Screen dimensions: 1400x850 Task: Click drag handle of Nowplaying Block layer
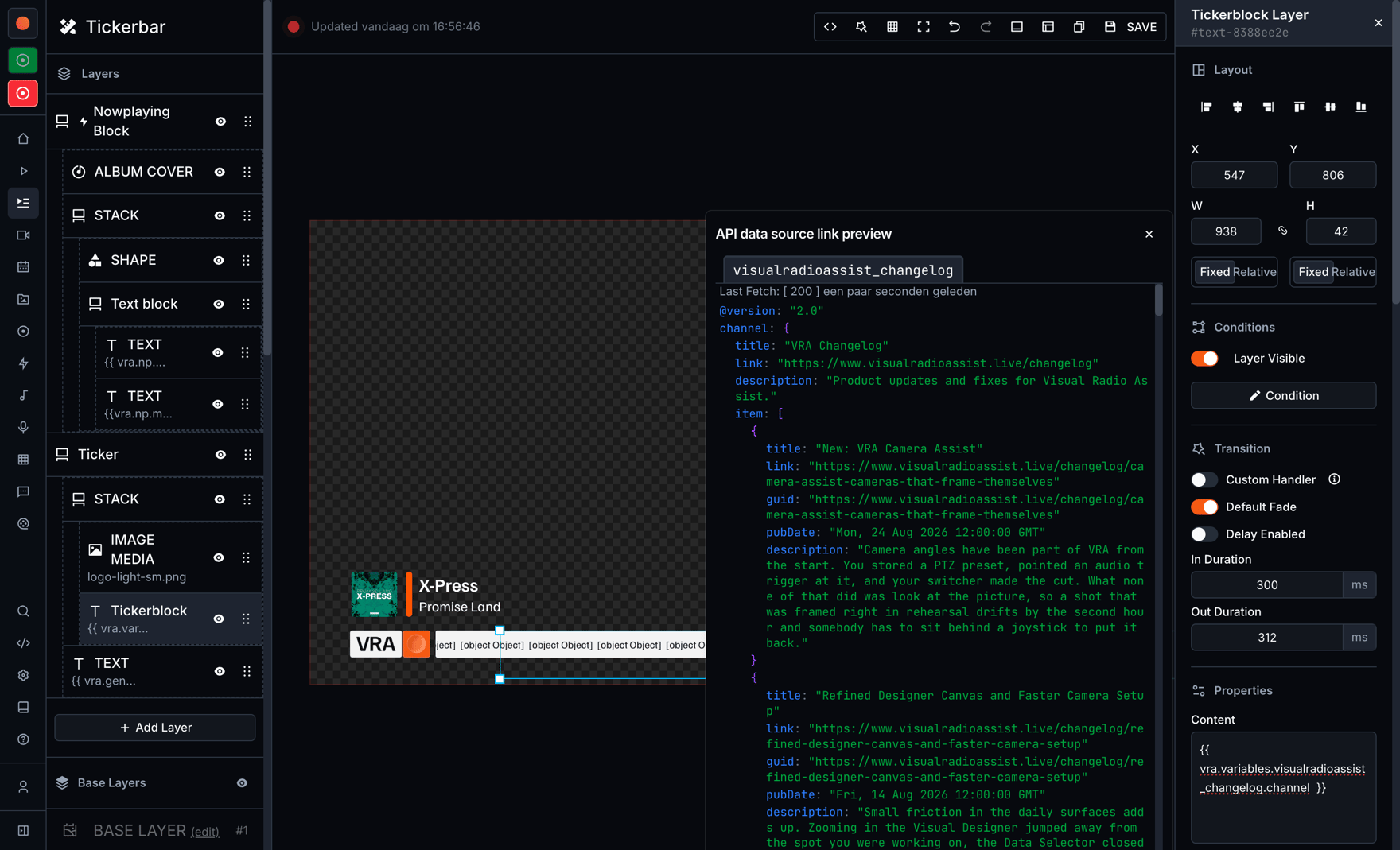coord(247,122)
